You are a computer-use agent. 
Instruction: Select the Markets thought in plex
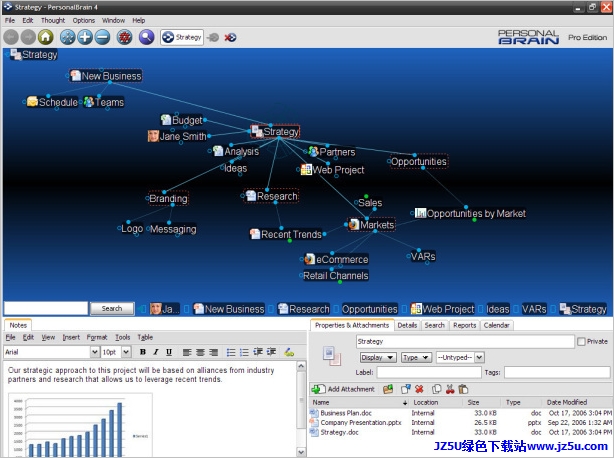372,225
